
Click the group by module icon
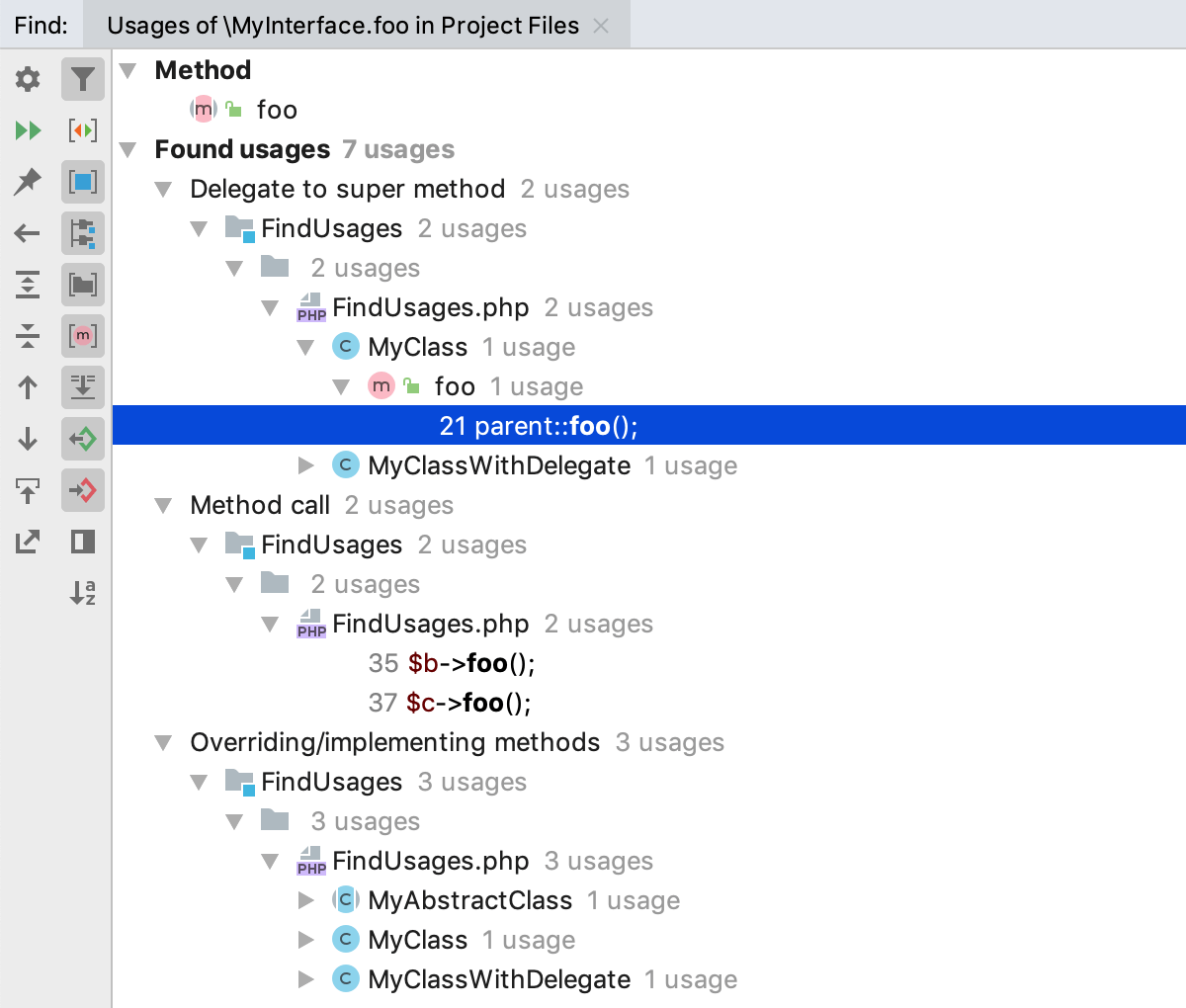click(x=82, y=233)
